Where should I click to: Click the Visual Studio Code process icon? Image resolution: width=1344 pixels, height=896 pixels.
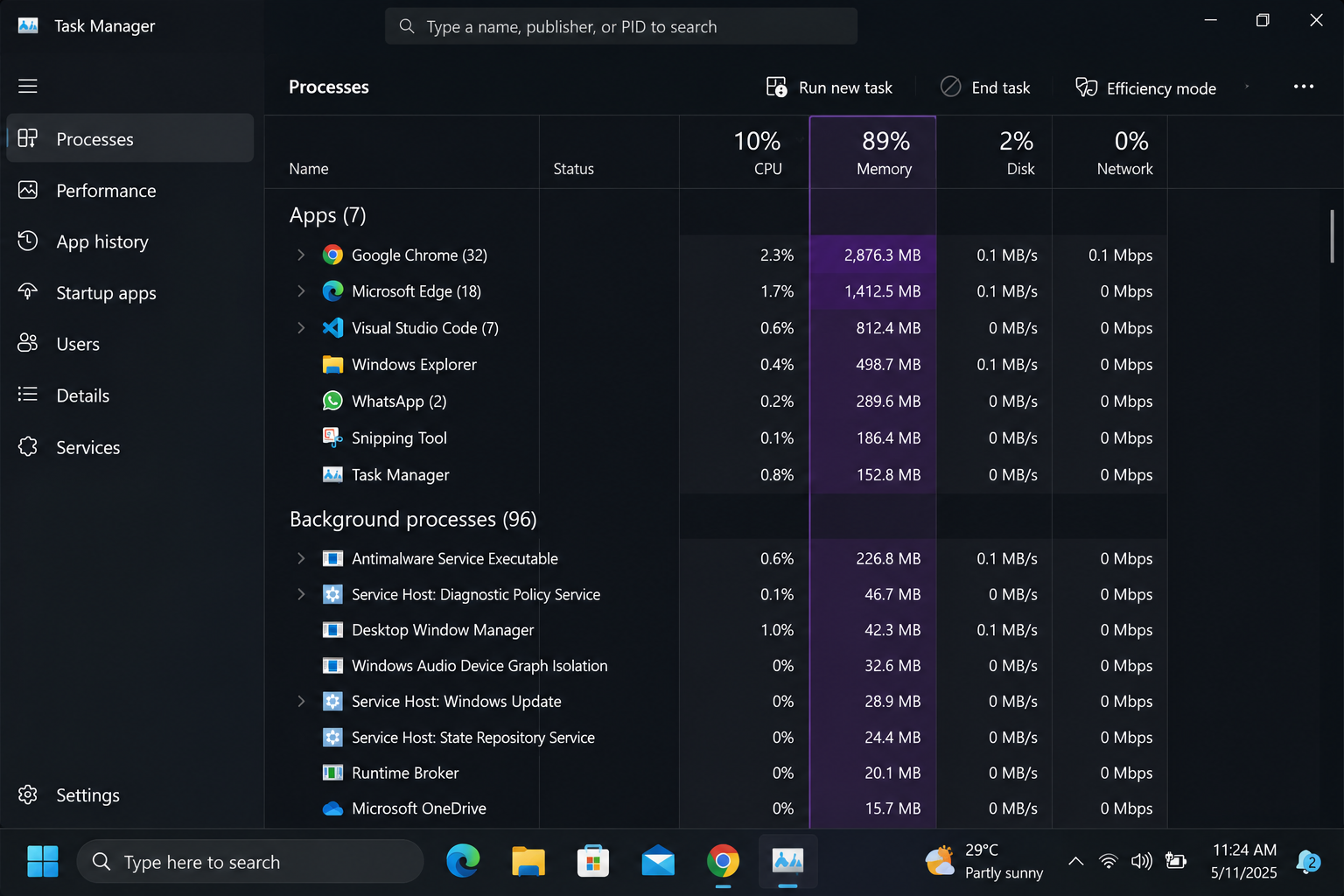[332, 327]
